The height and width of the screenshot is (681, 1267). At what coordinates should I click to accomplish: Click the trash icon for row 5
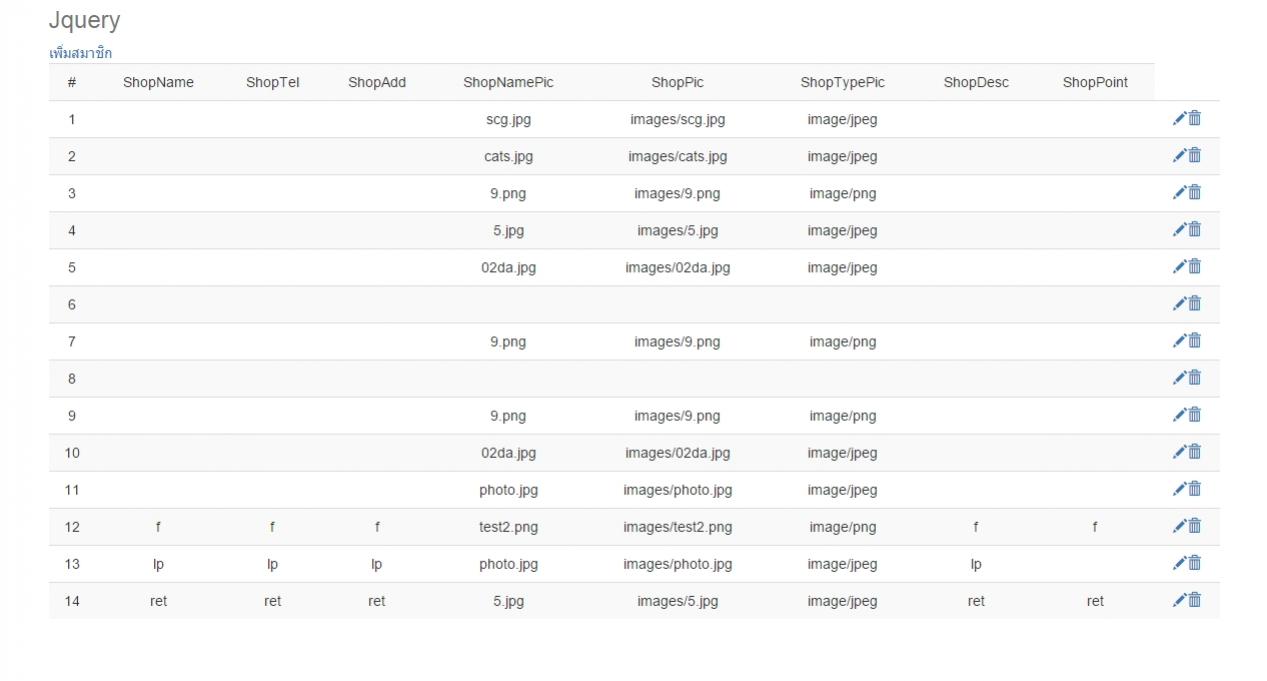(x=1195, y=267)
